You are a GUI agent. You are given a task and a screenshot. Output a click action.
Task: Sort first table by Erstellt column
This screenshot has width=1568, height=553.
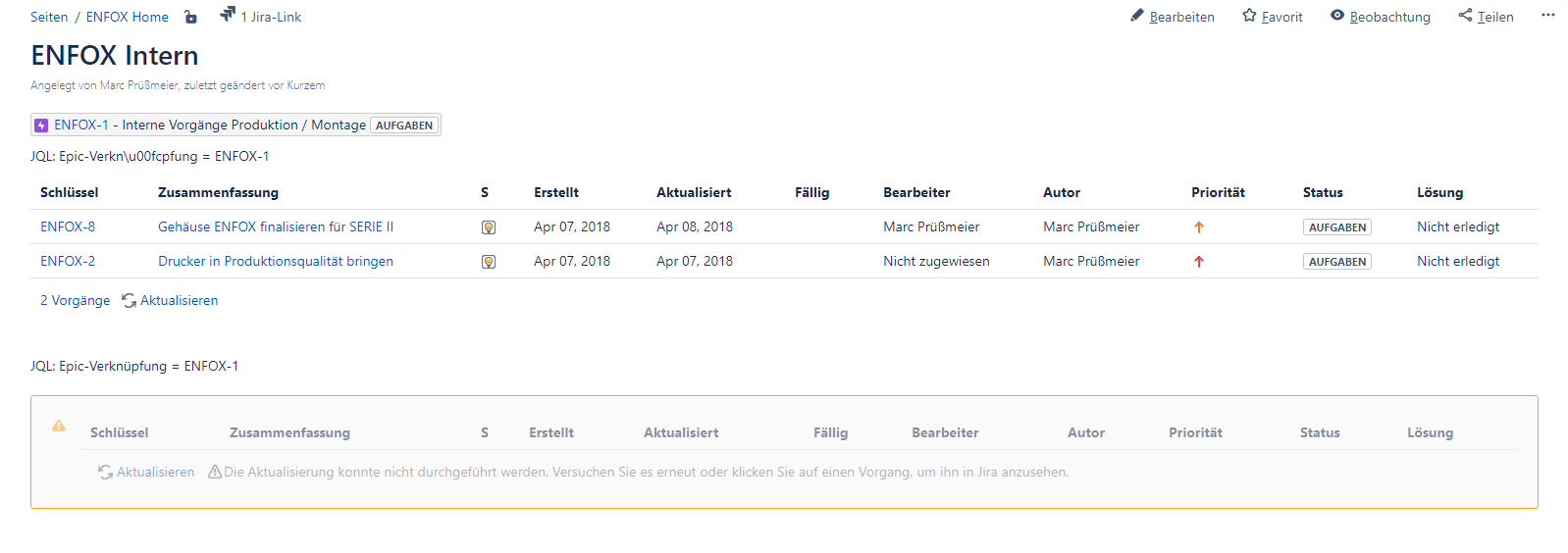coord(556,192)
